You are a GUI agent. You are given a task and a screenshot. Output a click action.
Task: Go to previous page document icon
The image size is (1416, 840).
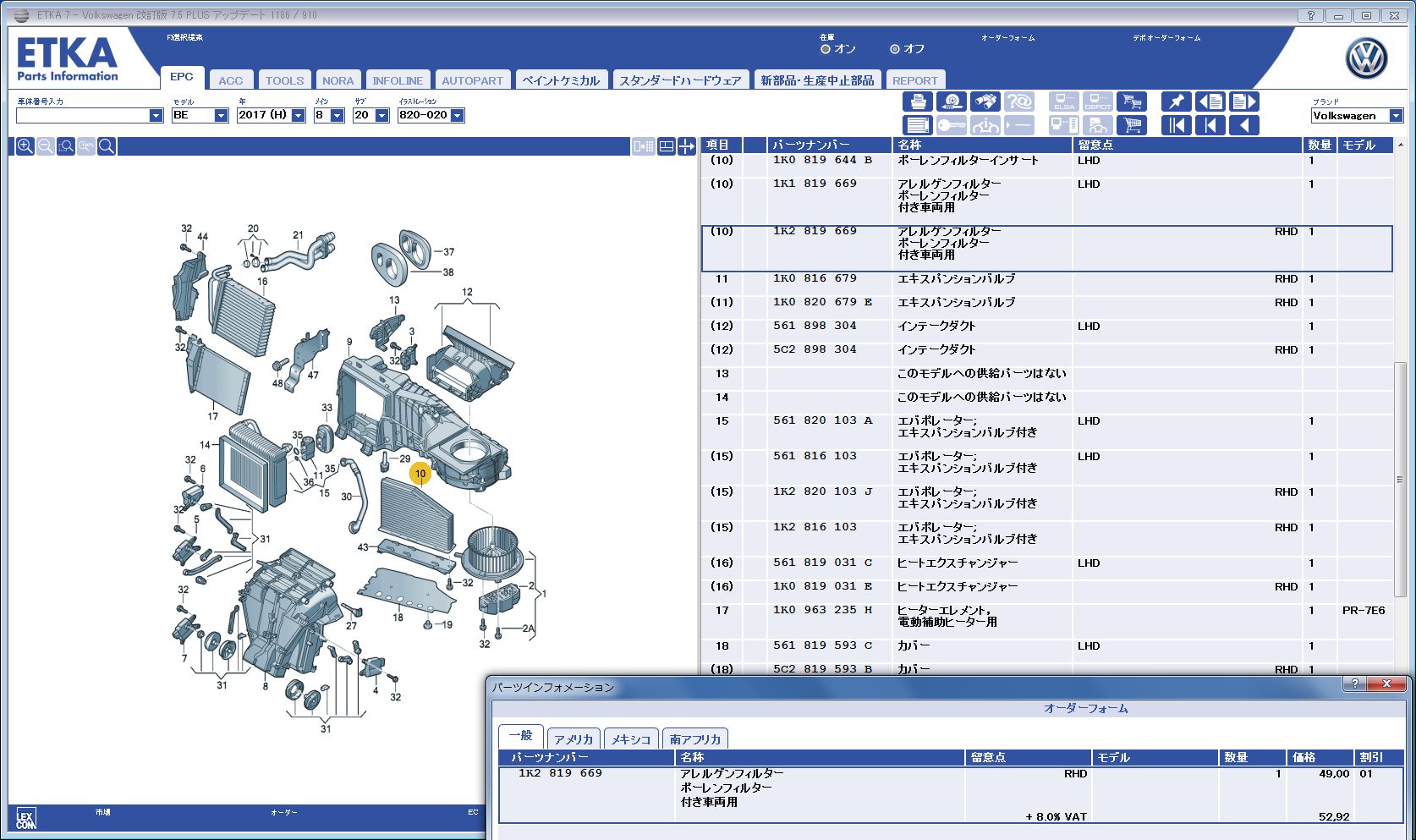1210,102
